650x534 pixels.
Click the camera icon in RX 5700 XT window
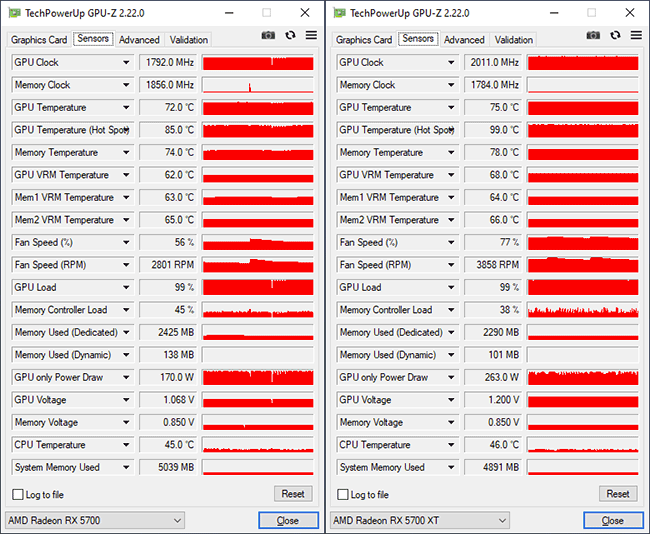pos(593,35)
